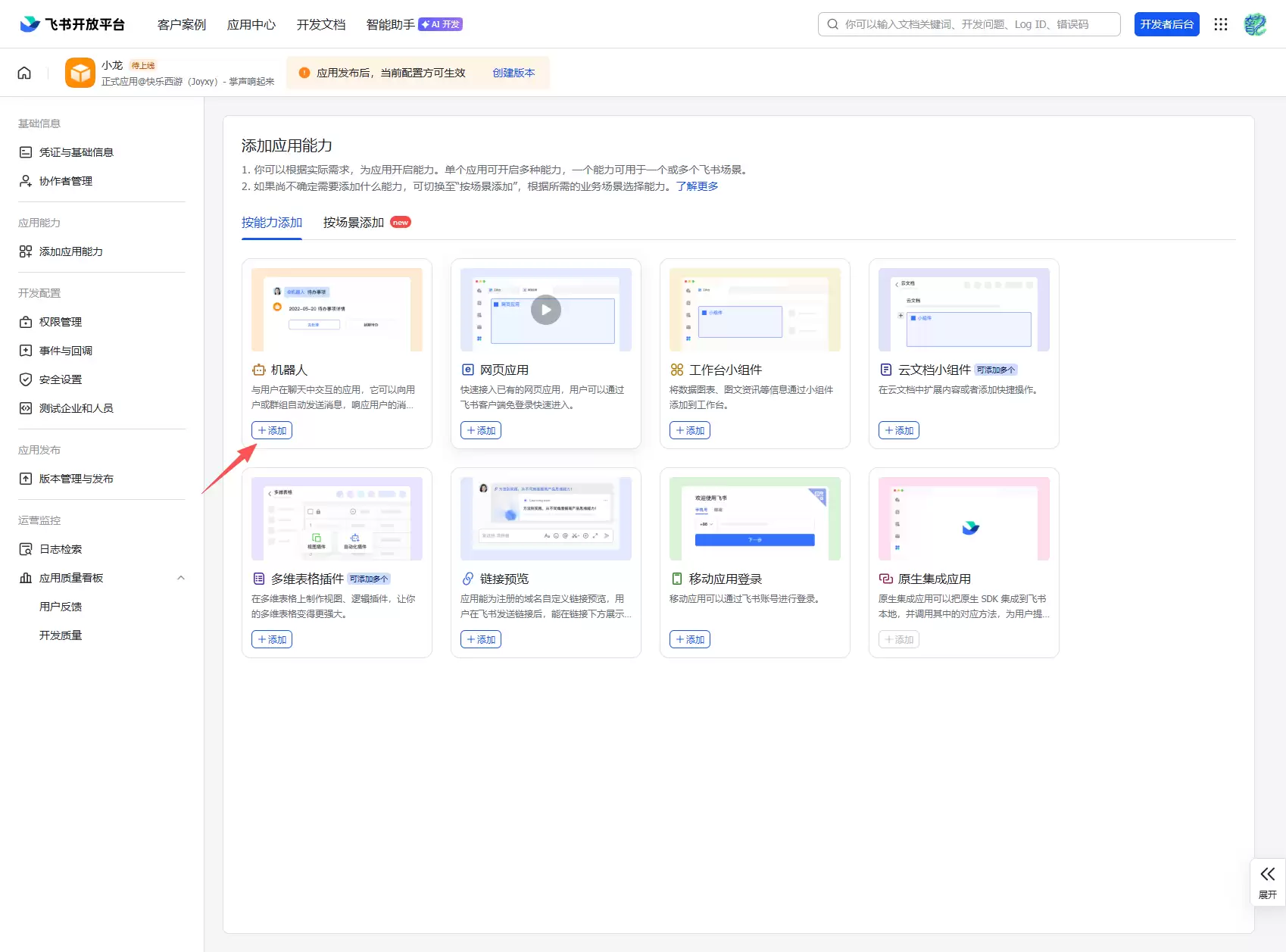Expand the panel using 展开 button
The height and width of the screenshot is (952, 1286).
tap(1267, 882)
